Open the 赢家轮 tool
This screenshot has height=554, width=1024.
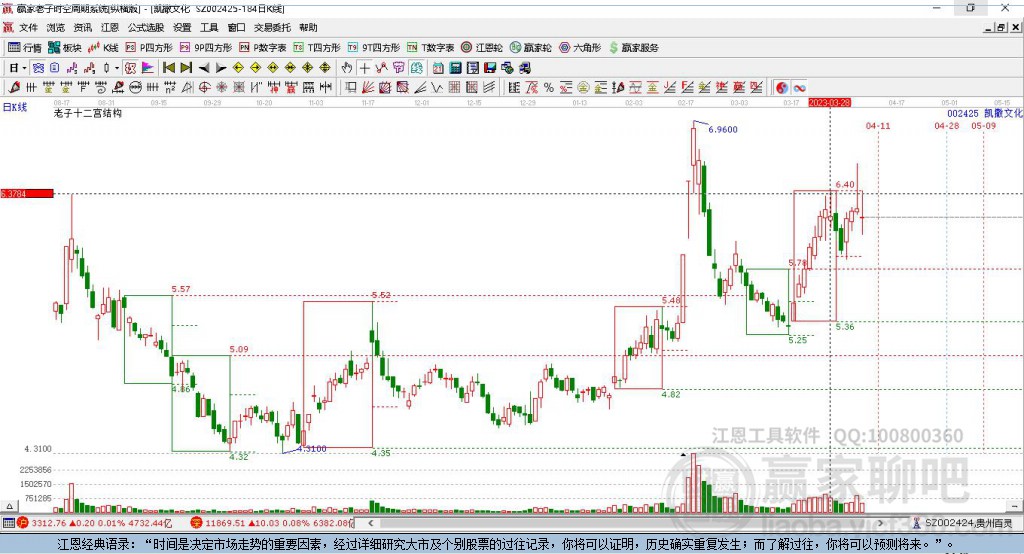pos(530,48)
